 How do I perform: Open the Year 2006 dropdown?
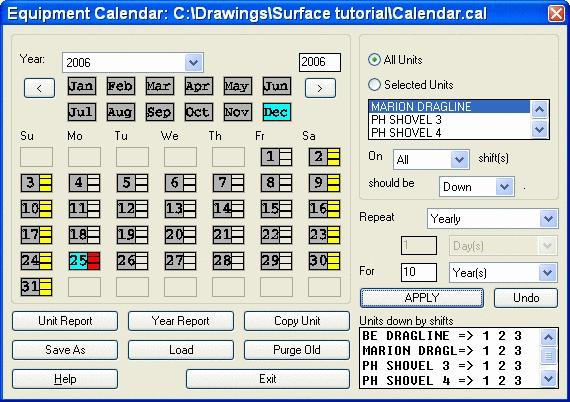click(x=133, y=63)
